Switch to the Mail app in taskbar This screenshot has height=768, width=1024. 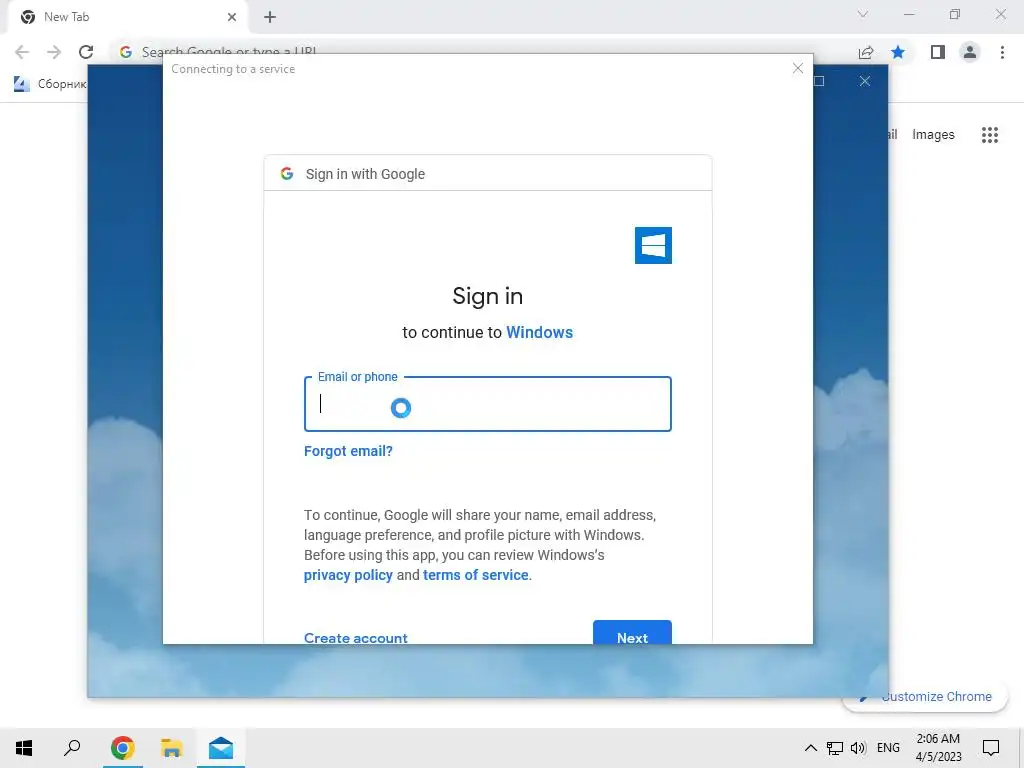[221, 748]
